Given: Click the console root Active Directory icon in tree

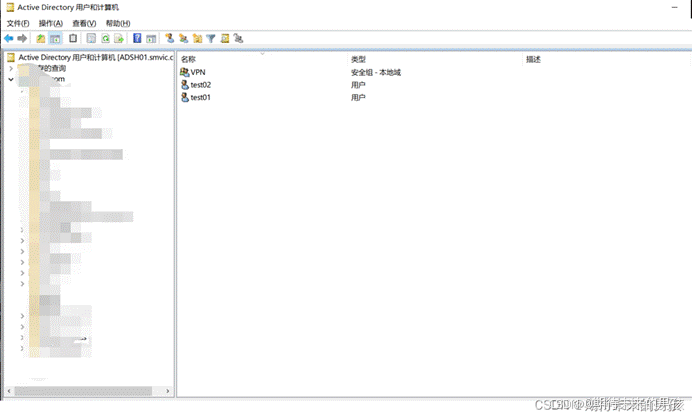Looking at the screenshot, I should pyautogui.click(x=11, y=57).
